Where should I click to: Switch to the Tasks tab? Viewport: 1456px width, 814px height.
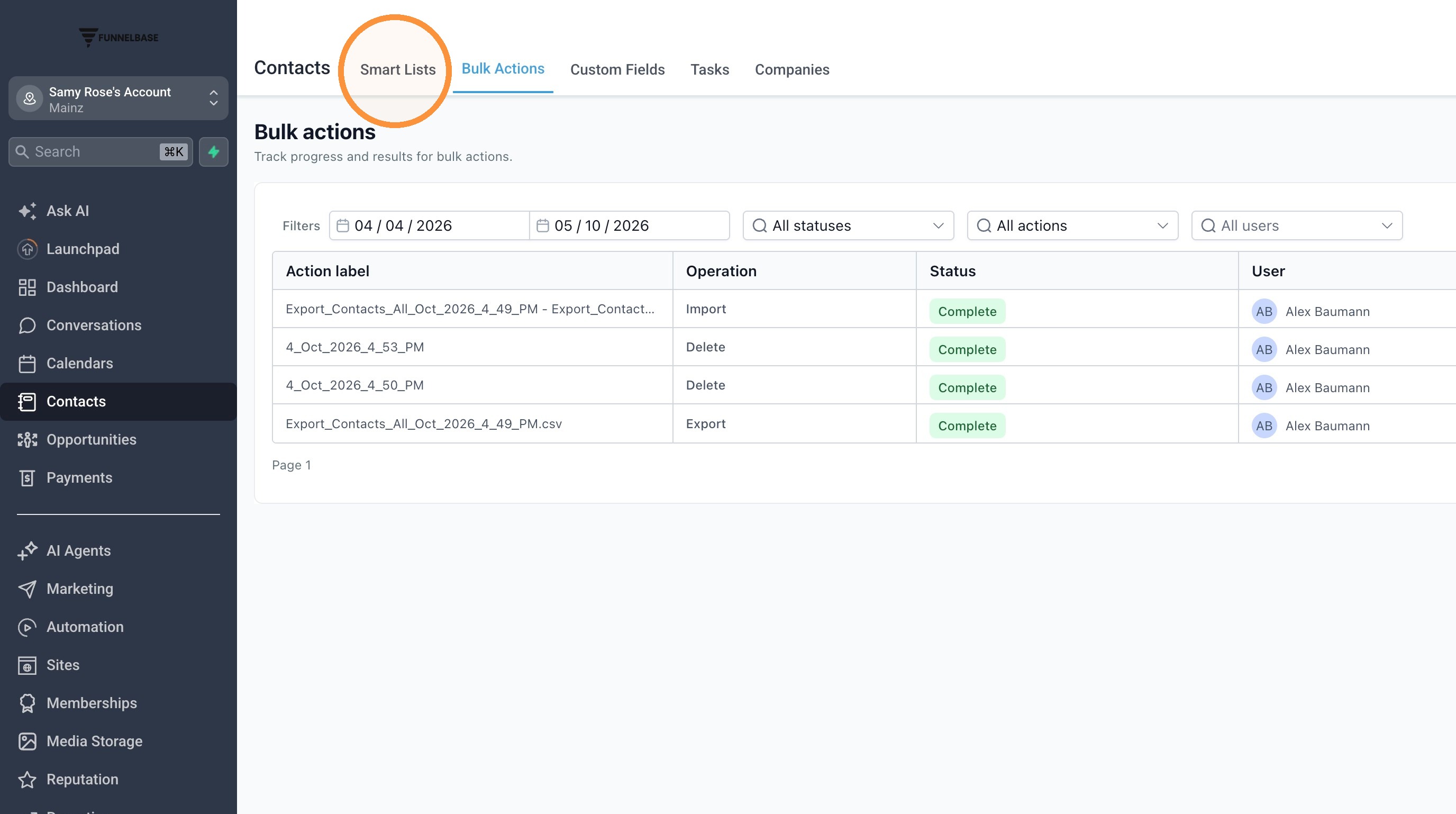tap(710, 69)
